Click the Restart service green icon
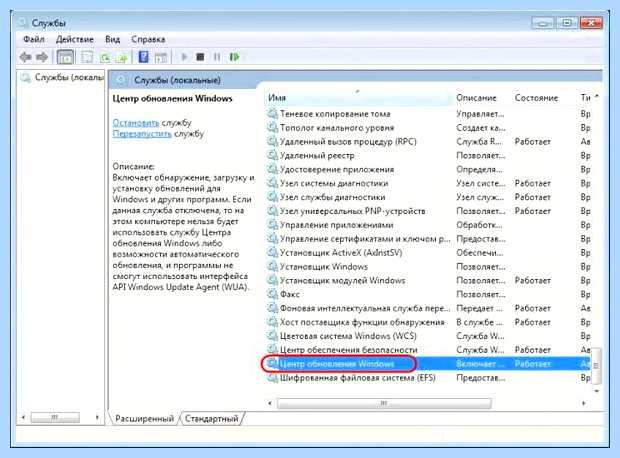 (234, 57)
